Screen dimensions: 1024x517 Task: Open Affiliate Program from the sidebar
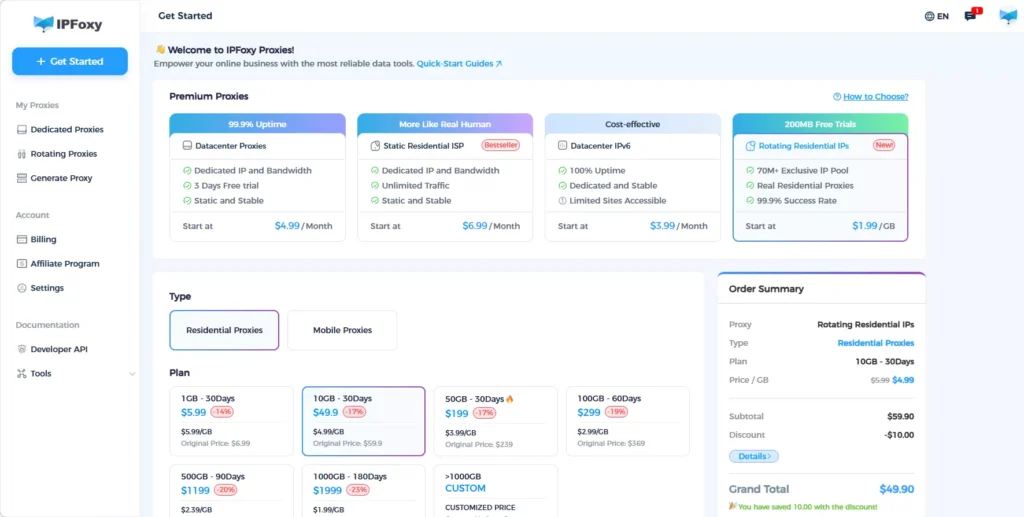64,264
